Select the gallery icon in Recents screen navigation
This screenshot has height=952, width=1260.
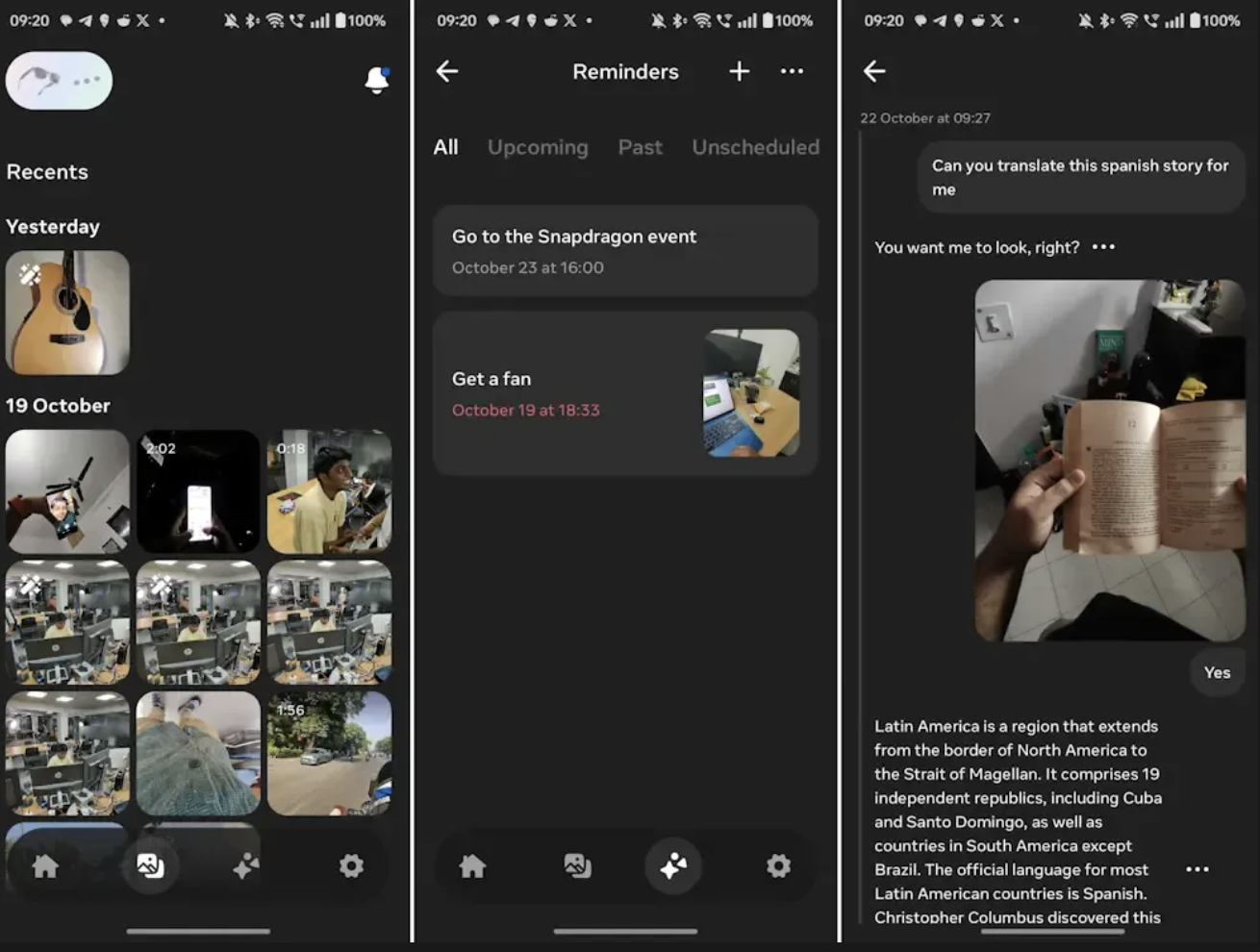click(x=150, y=866)
